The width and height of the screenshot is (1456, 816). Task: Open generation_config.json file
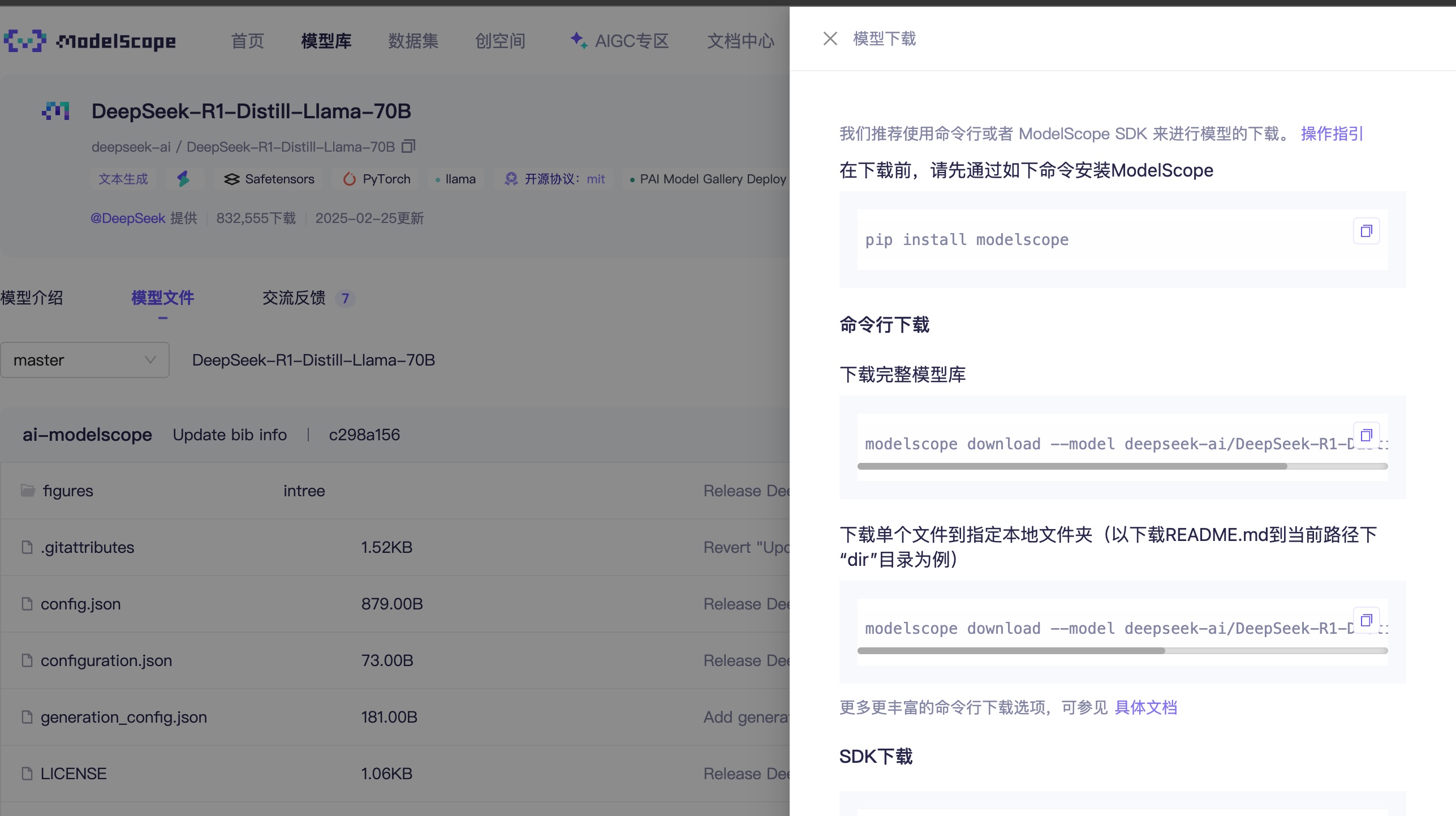point(124,717)
